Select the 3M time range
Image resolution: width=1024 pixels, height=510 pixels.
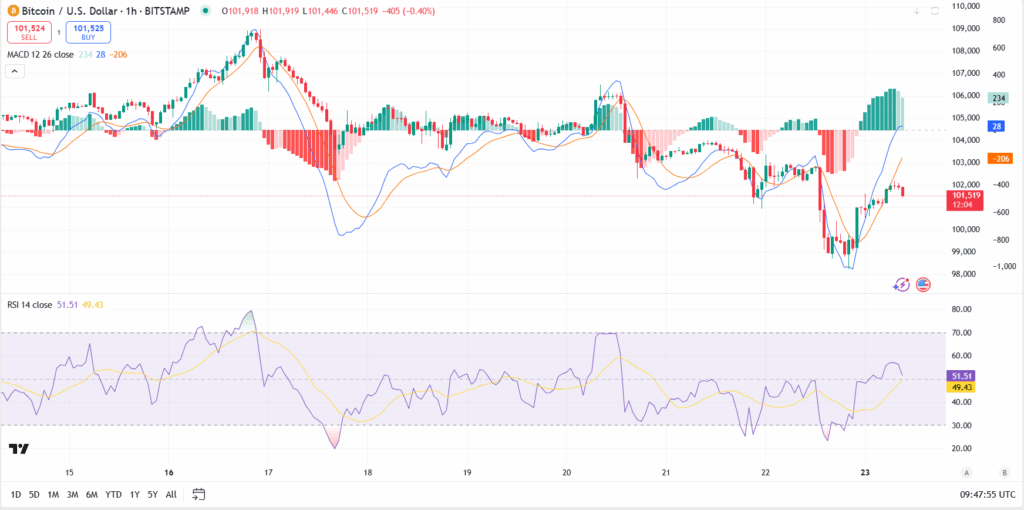[x=72, y=494]
